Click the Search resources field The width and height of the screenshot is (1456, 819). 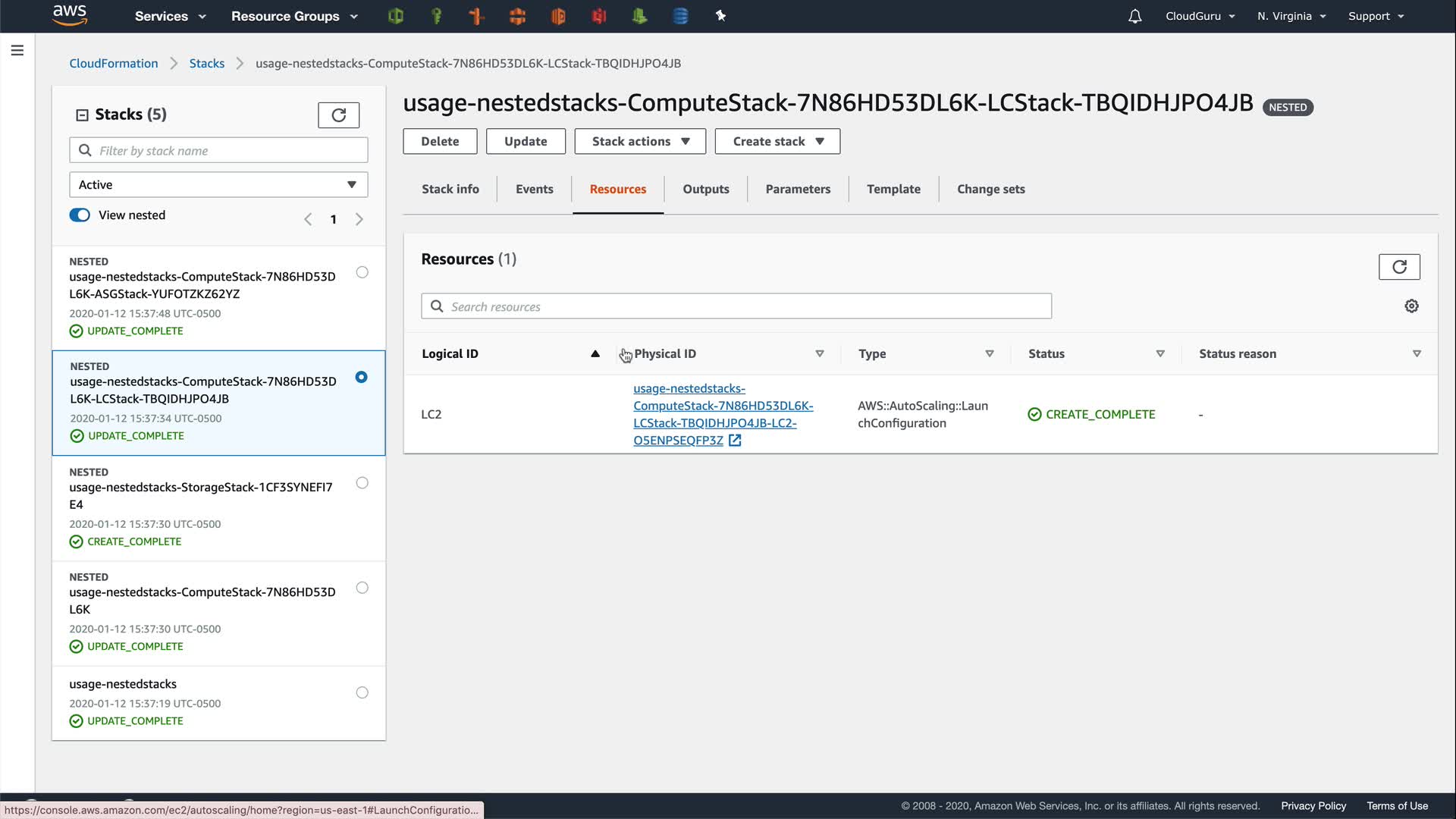click(736, 306)
